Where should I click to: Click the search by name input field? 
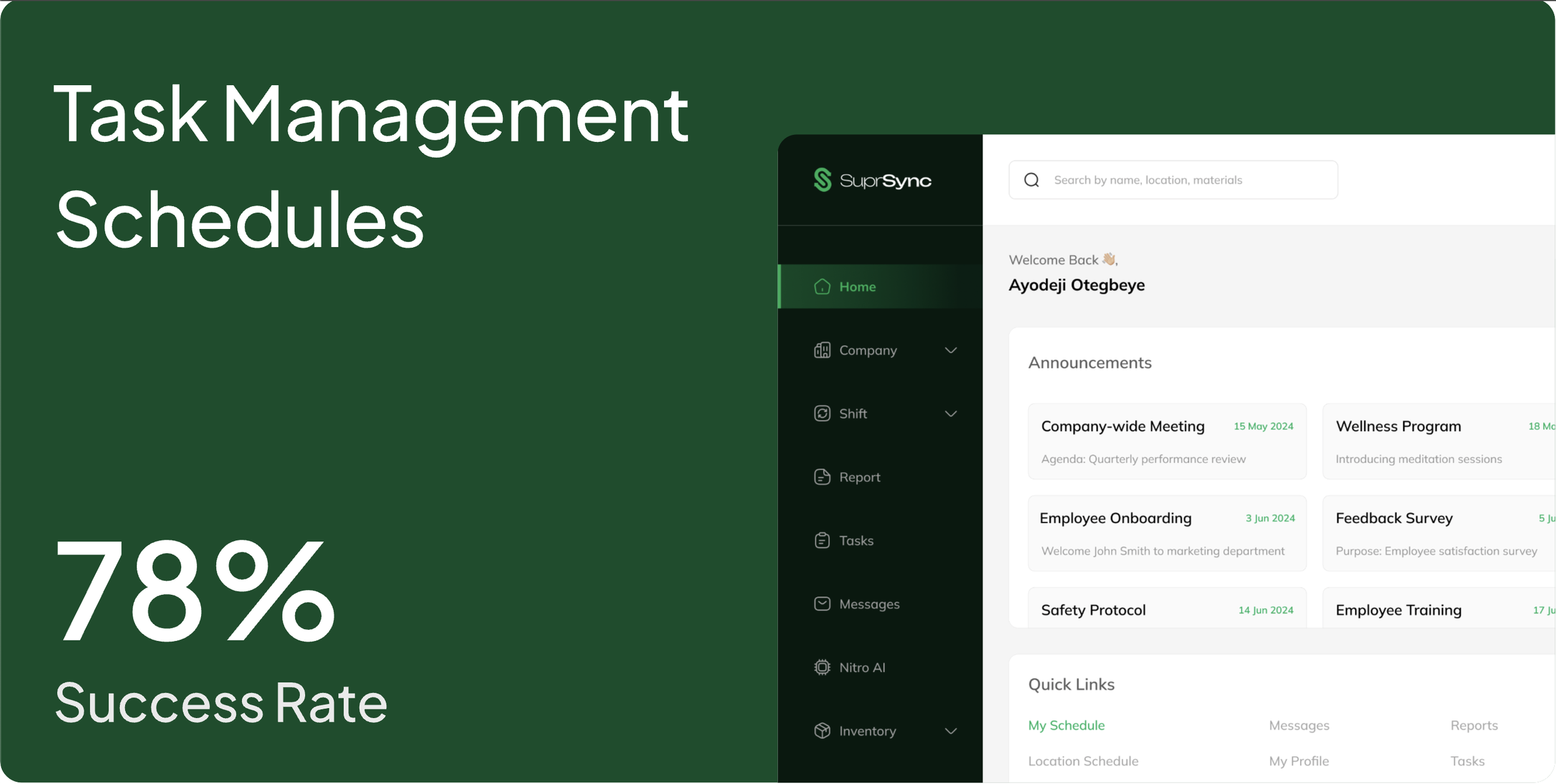(1183, 180)
